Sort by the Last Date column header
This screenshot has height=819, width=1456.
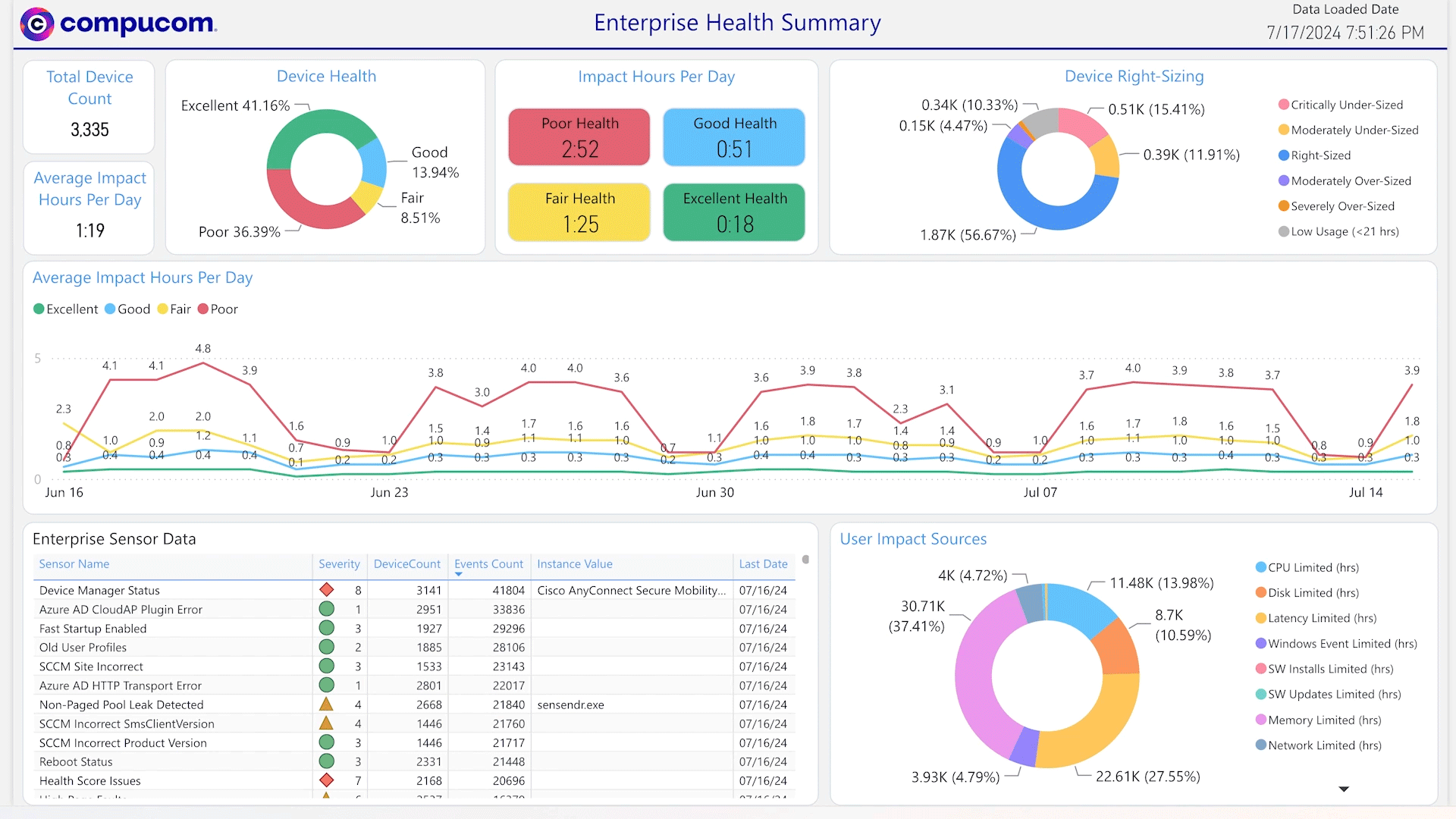[763, 564]
